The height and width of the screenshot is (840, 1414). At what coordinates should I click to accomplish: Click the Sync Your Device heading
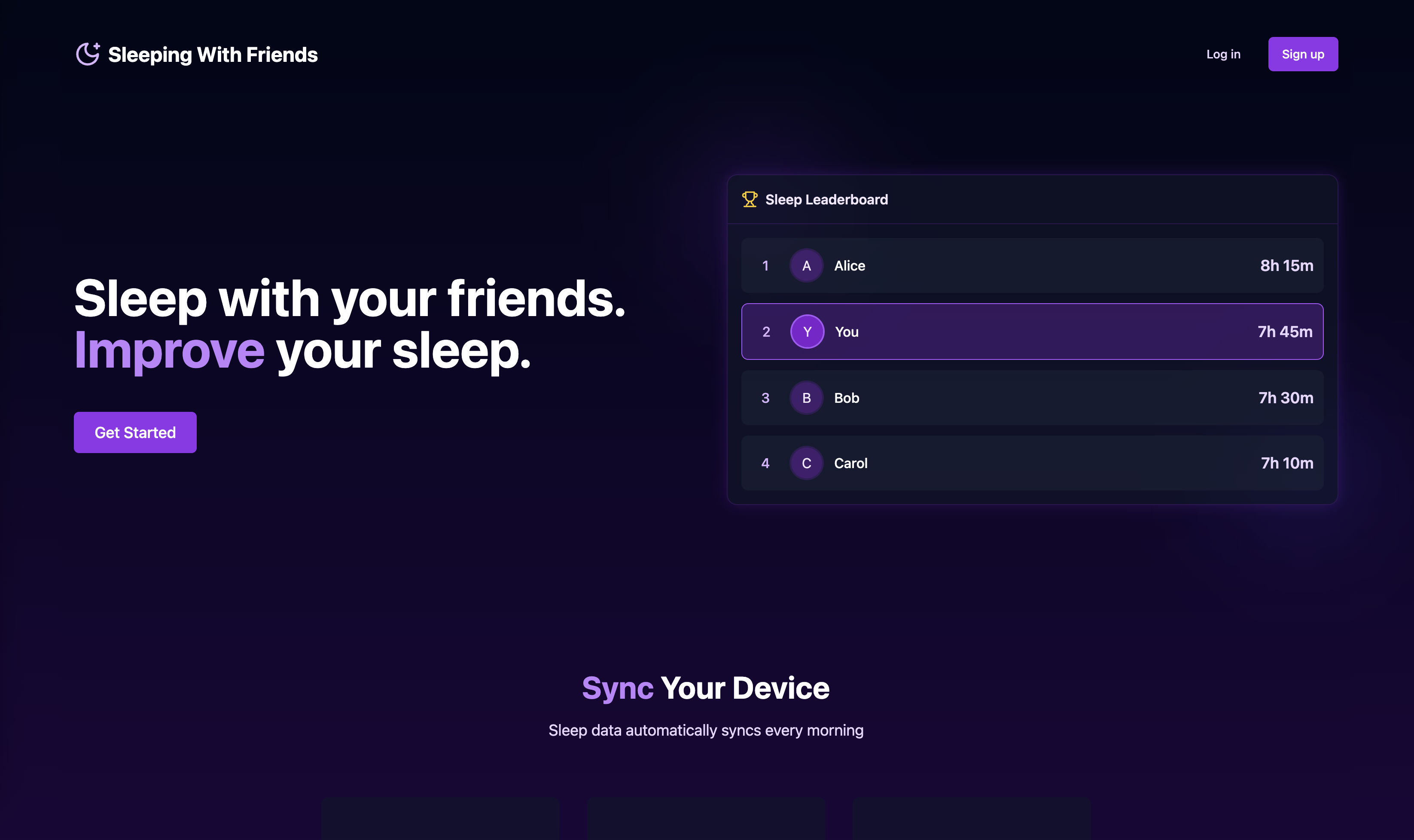point(705,688)
